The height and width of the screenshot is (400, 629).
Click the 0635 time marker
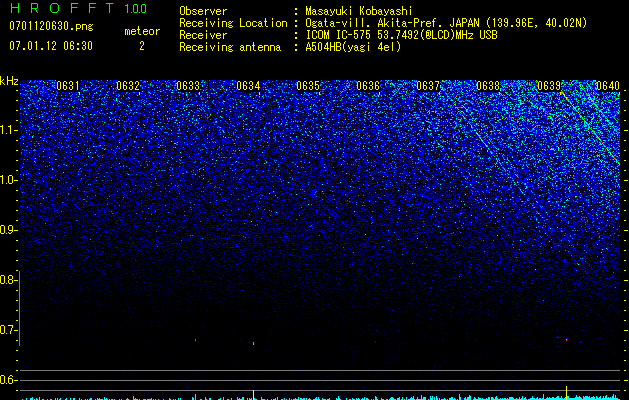point(308,86)
